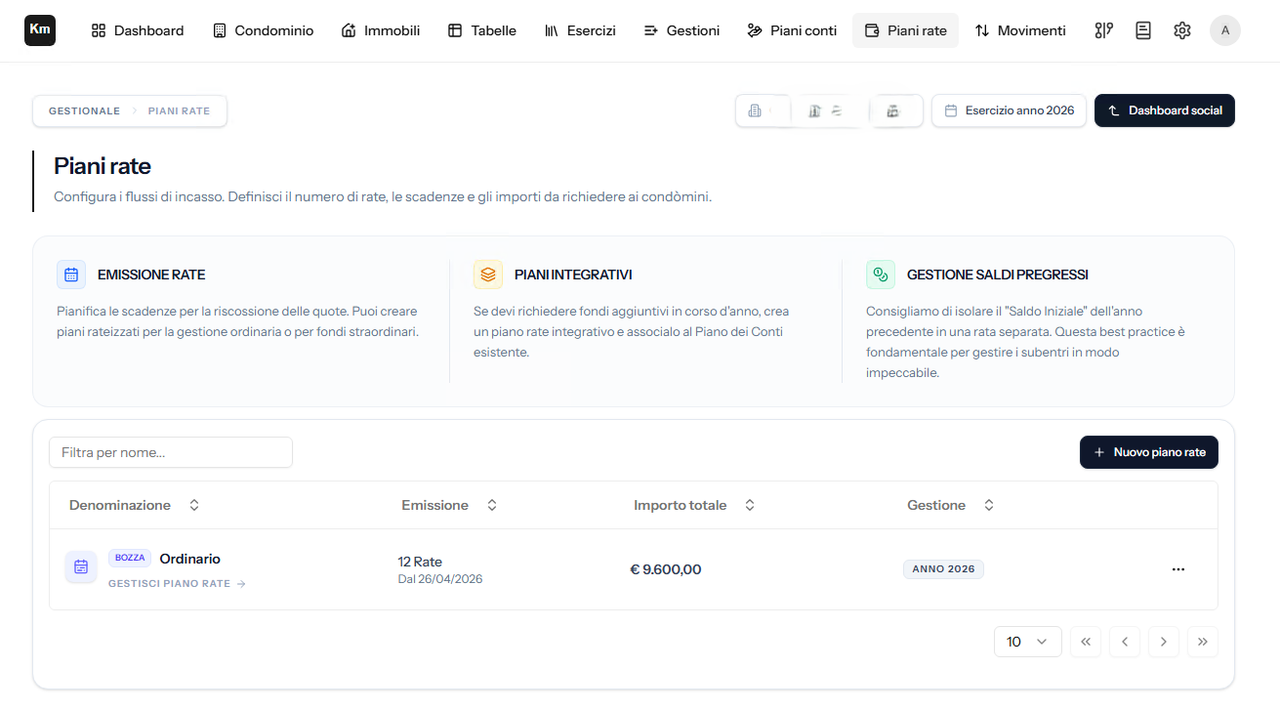
Task: Switch to the Movimenti tab
Action: (x=1020, y=31)
